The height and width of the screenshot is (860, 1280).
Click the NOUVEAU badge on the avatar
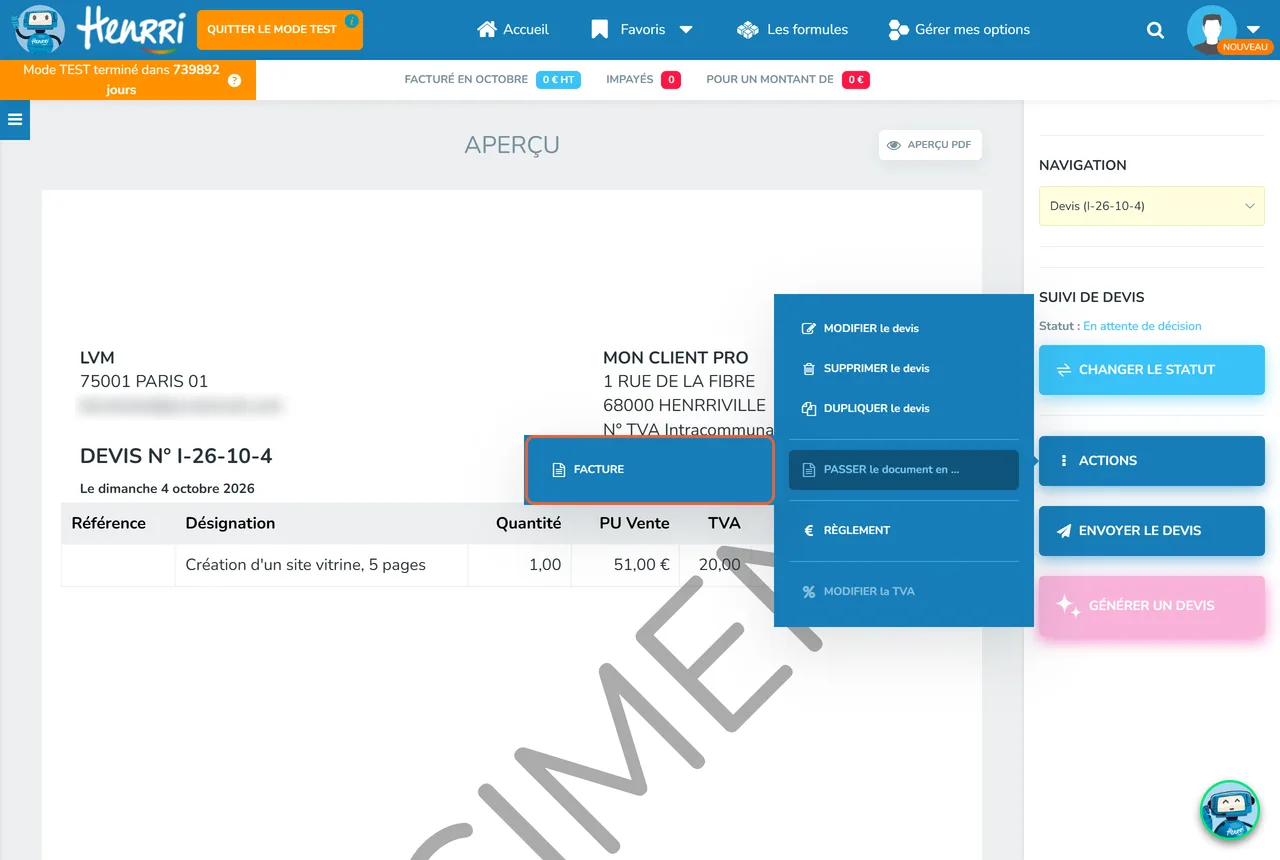[x=1245, y=47]
